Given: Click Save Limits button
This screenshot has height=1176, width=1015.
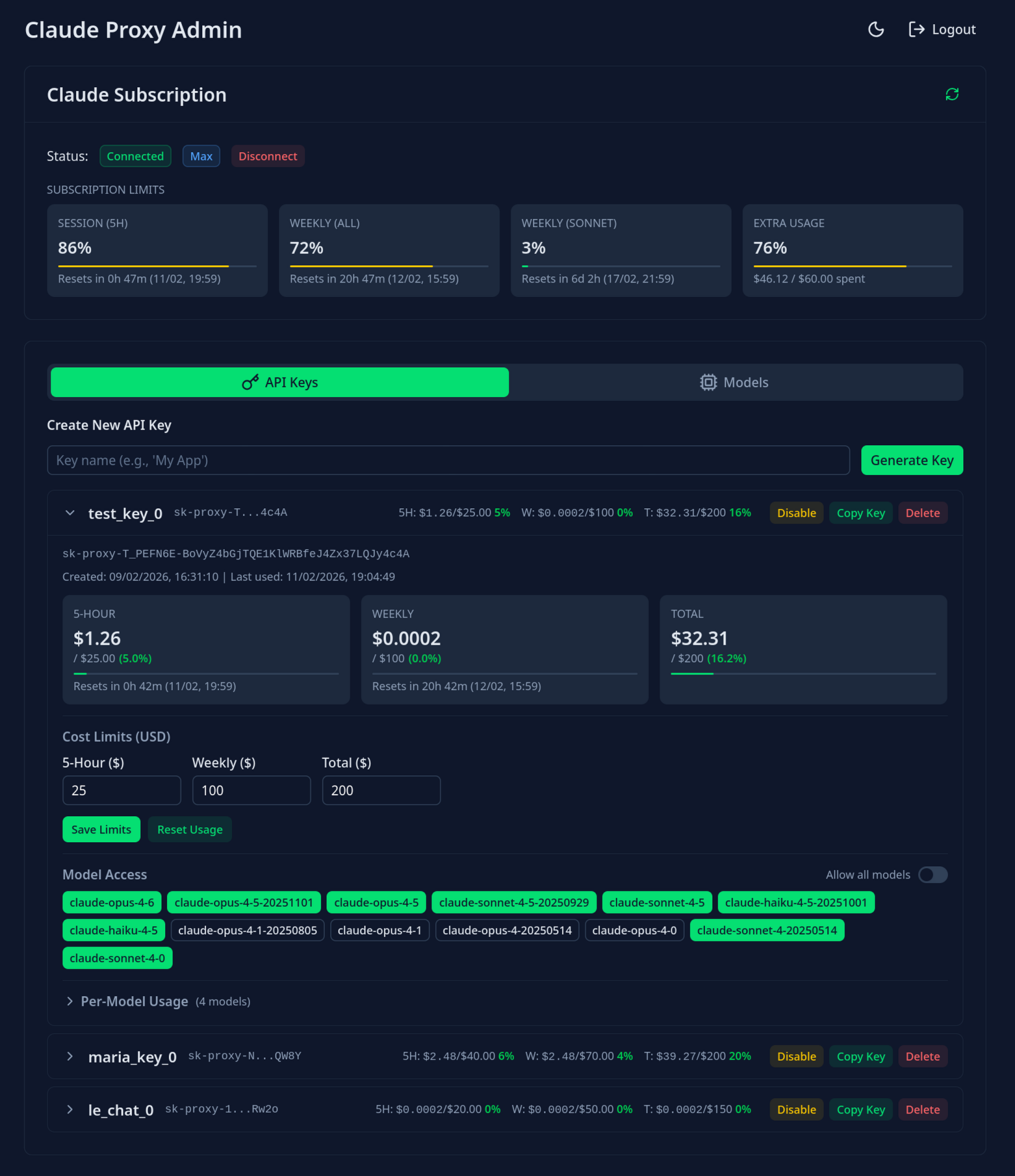Looking at the screenshot, I should [101, 829].
